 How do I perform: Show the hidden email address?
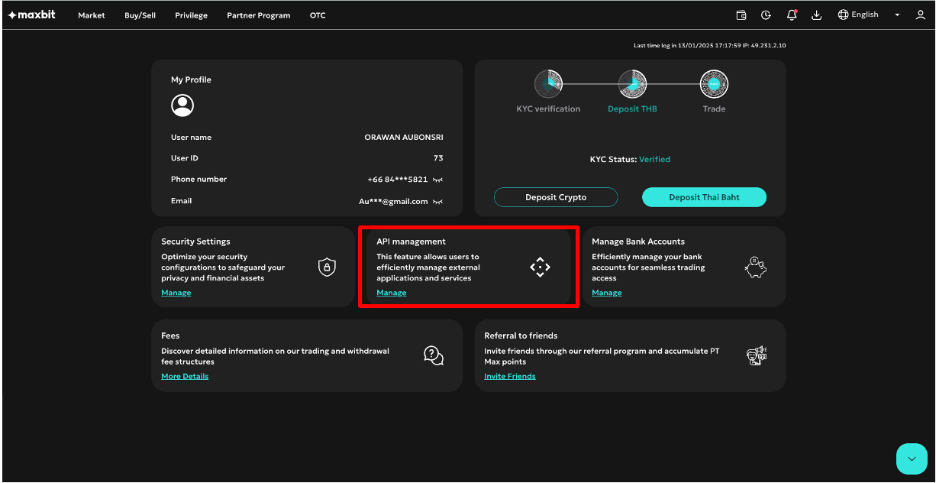coord(438,201)
